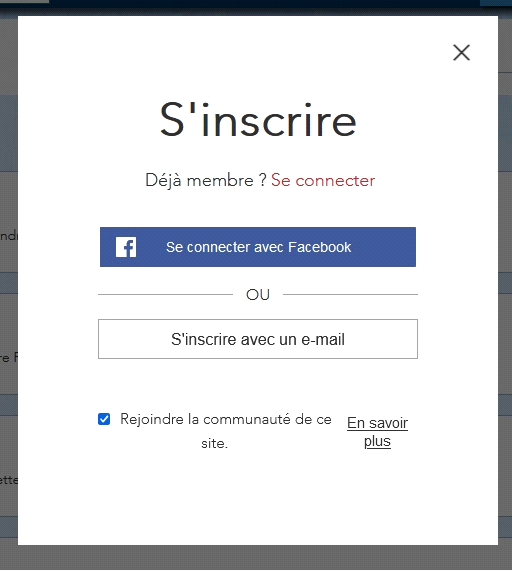Click the word e-mail in the signup button
Viewport: 512px width, 571px height.
323,339
